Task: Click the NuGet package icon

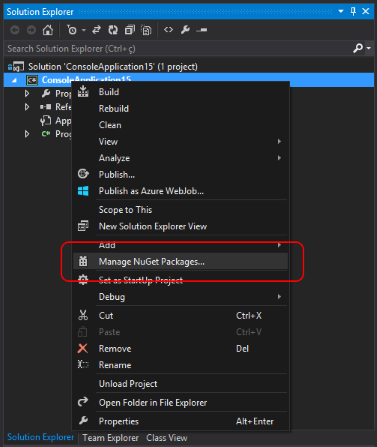Action: (83, 261)
